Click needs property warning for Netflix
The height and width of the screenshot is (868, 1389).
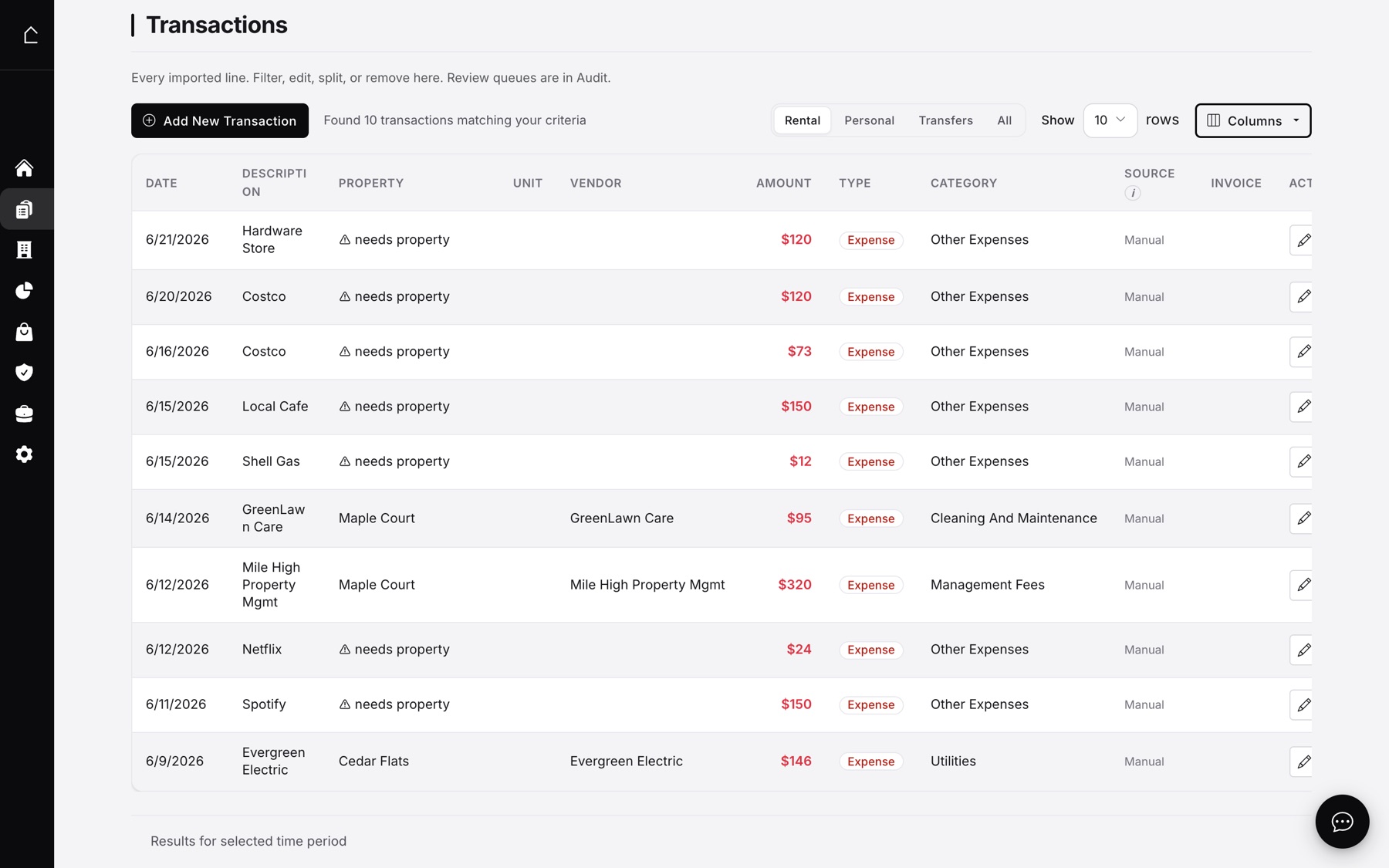pyautogui.click(x=394, y=650)
